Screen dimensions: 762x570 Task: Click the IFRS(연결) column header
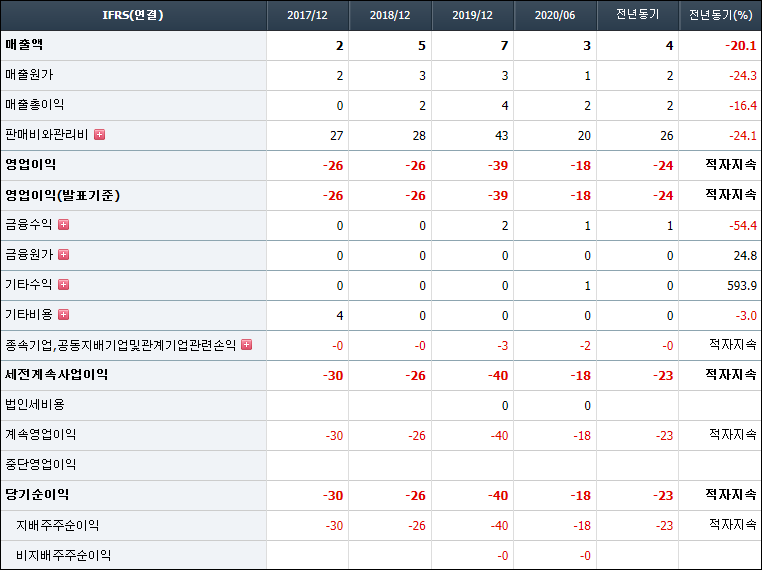tap(133, 15)
